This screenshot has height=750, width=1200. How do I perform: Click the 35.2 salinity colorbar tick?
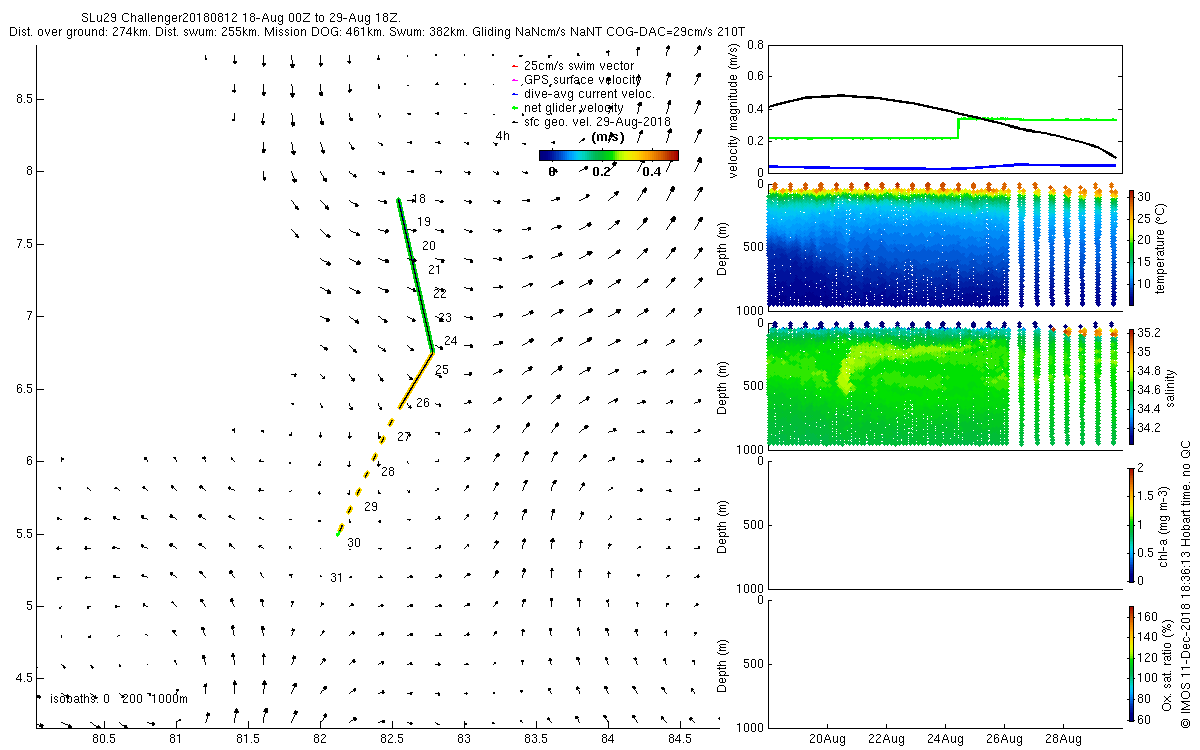1151,332
